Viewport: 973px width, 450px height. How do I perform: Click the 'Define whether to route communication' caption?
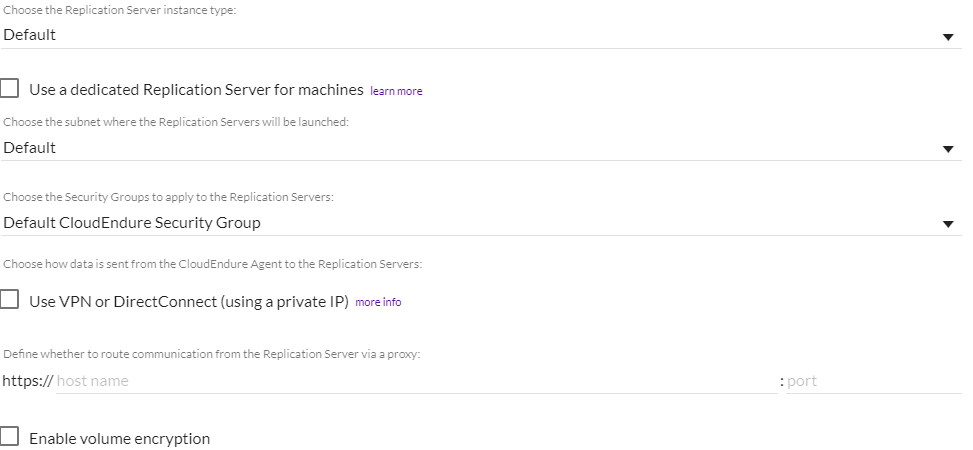click(x=211, y=354)
